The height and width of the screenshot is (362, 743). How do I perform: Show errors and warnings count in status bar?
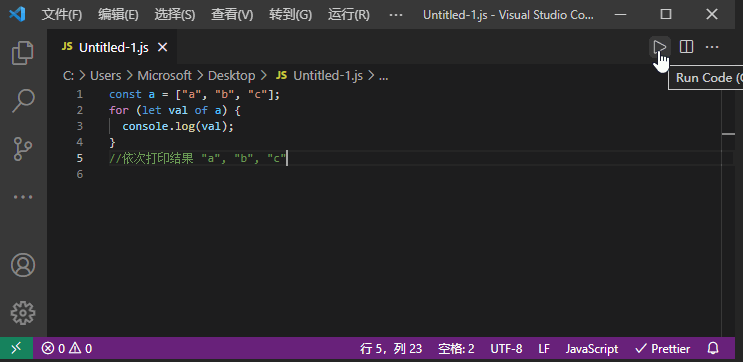click(67, 349)
